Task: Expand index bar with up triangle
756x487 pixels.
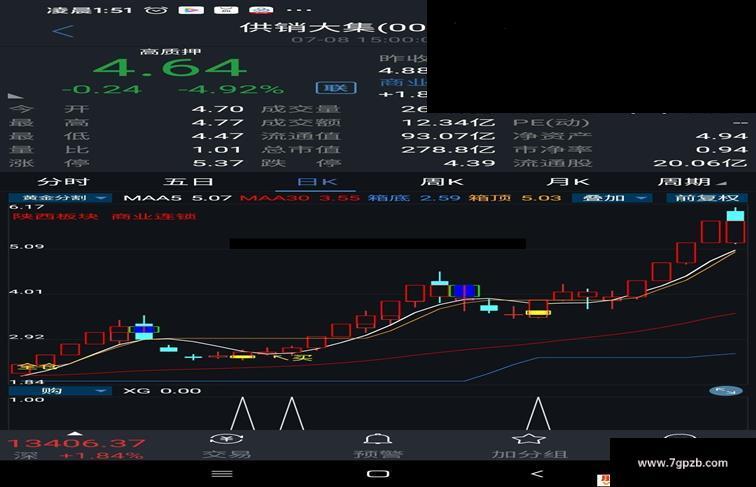Action: tap(75, 433)
